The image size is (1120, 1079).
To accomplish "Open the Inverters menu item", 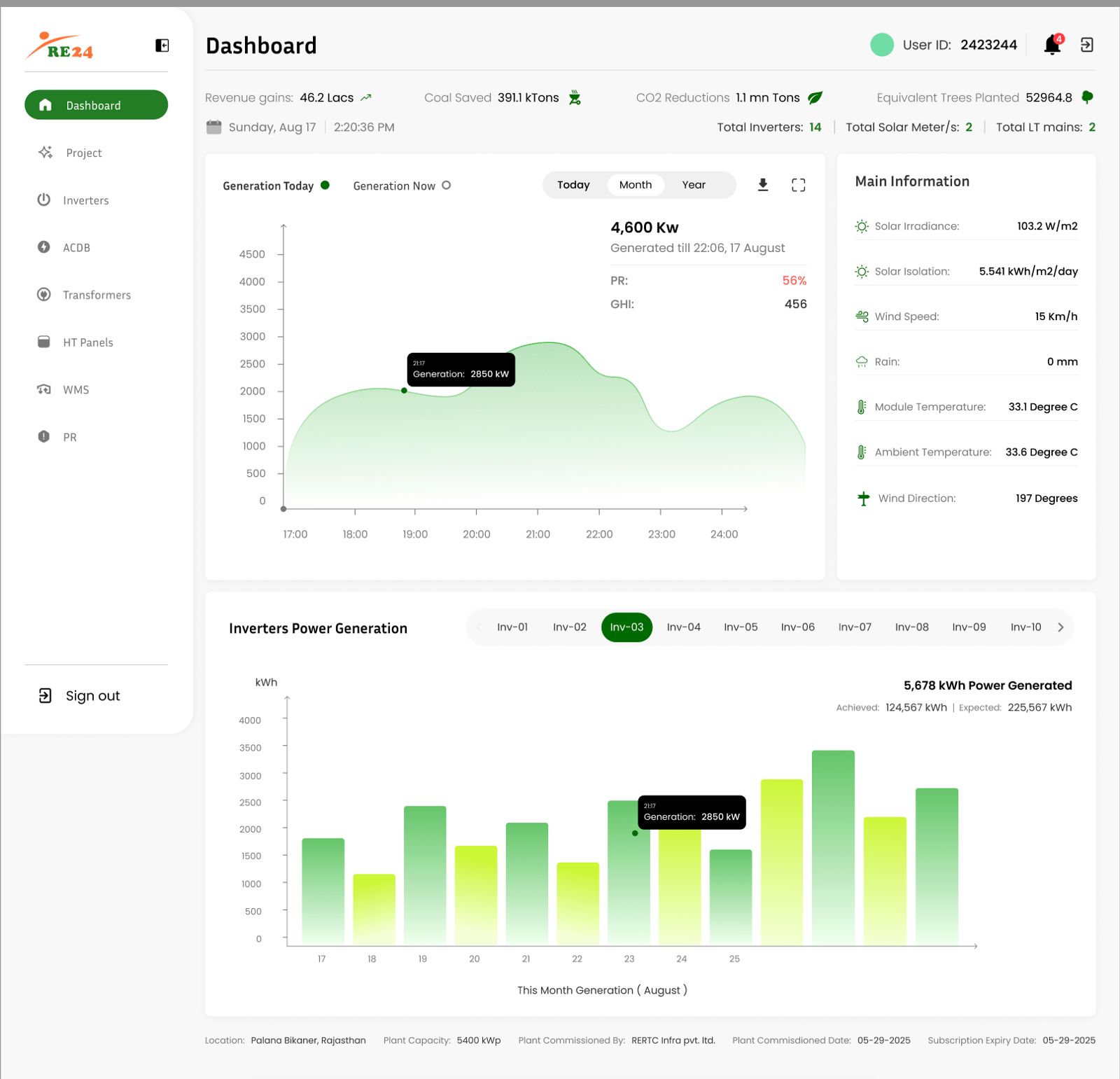I will (x=85, y=200).
